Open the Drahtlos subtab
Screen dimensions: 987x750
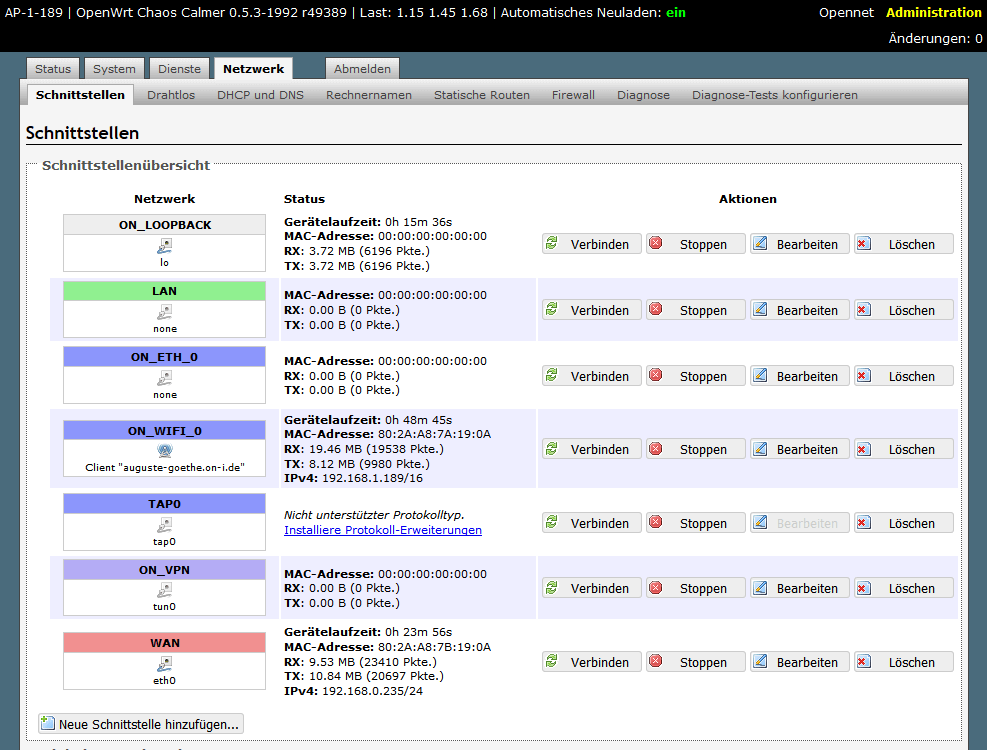tap(171, 95)
